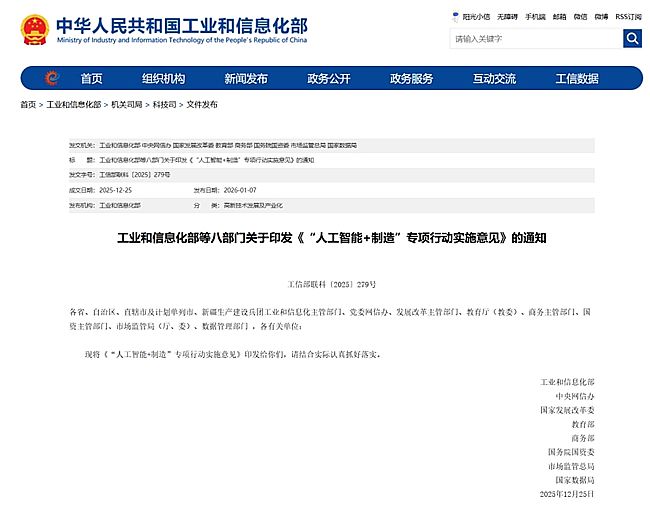This screenshot has width=650, height=507.
Task: Go to 新闻发布 in the navigation bar
Action: click(245, 78)
